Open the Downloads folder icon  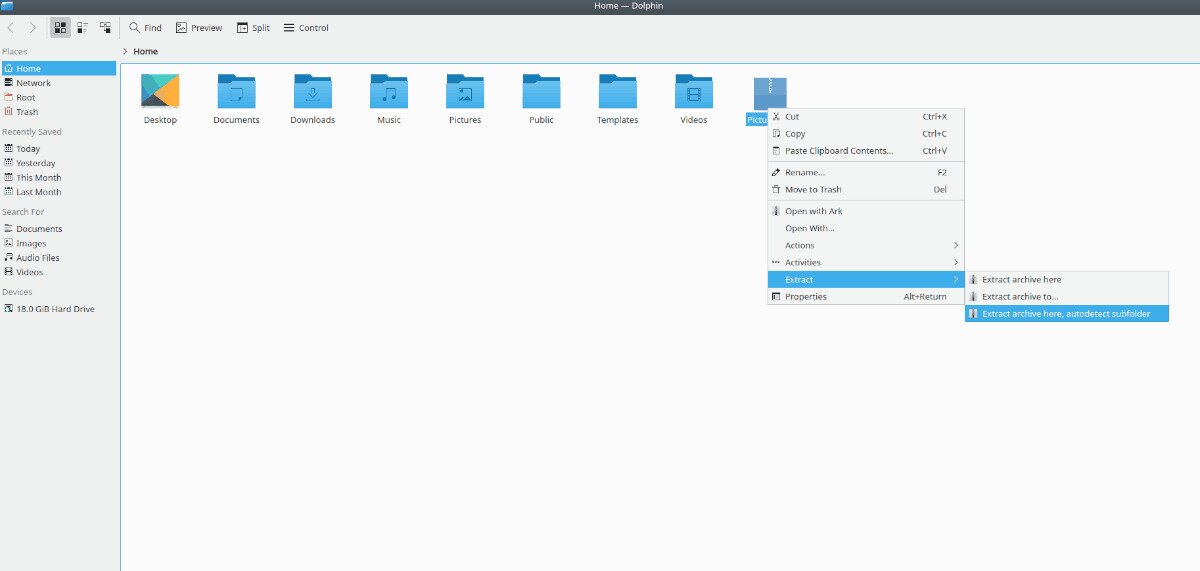pos(312,93)
